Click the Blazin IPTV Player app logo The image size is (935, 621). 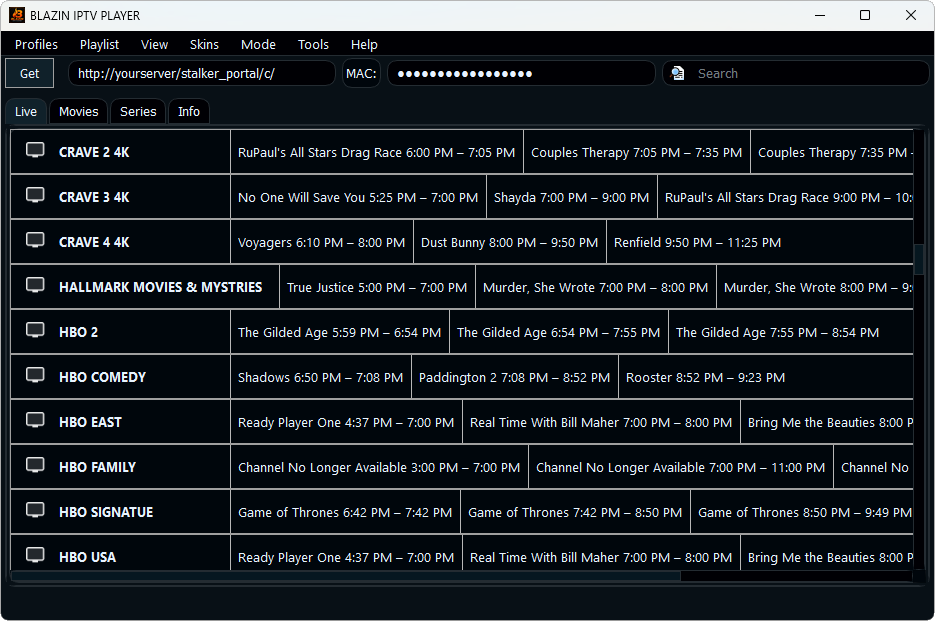coord(17,15)
